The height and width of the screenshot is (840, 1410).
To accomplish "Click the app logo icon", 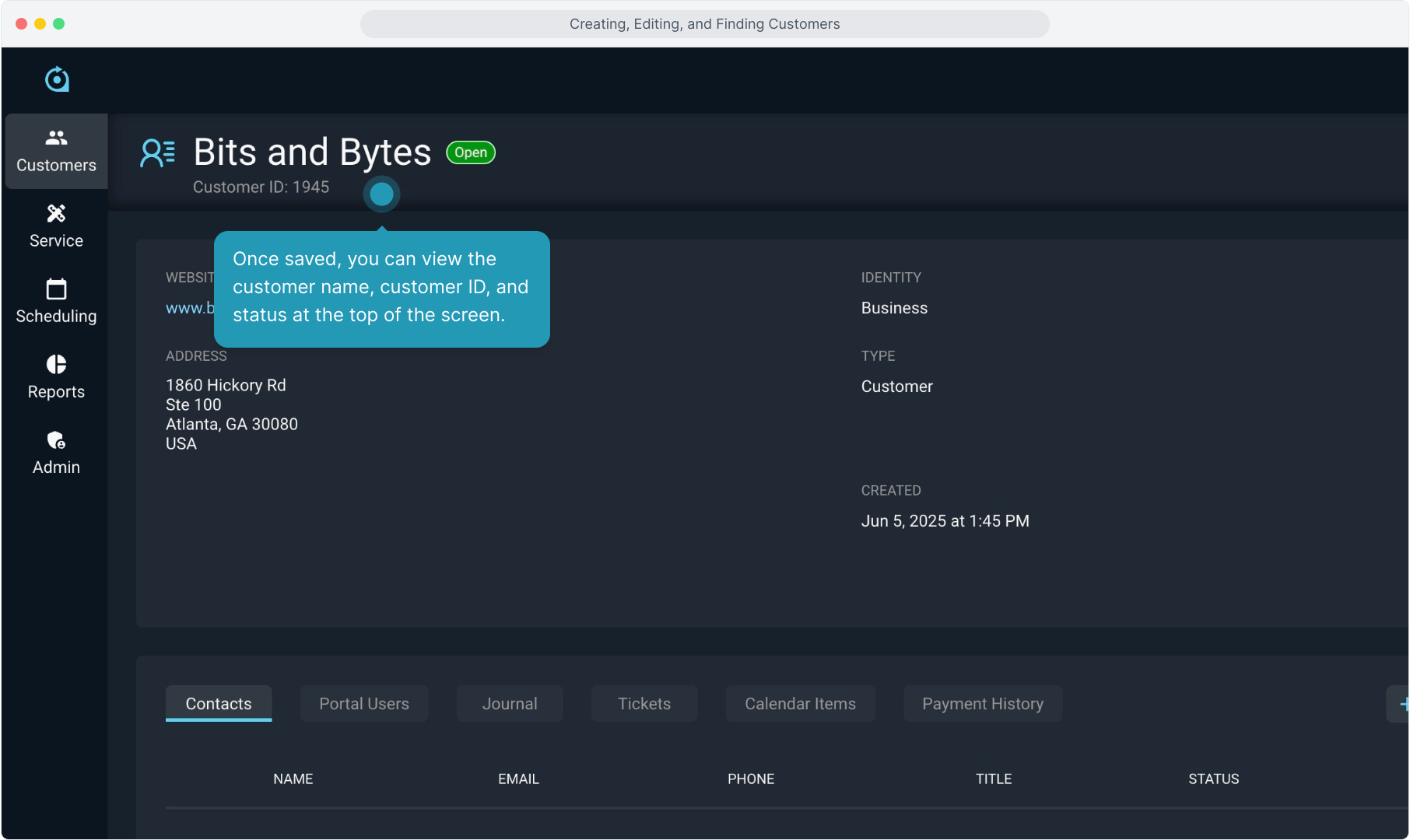I will point(57,79).
